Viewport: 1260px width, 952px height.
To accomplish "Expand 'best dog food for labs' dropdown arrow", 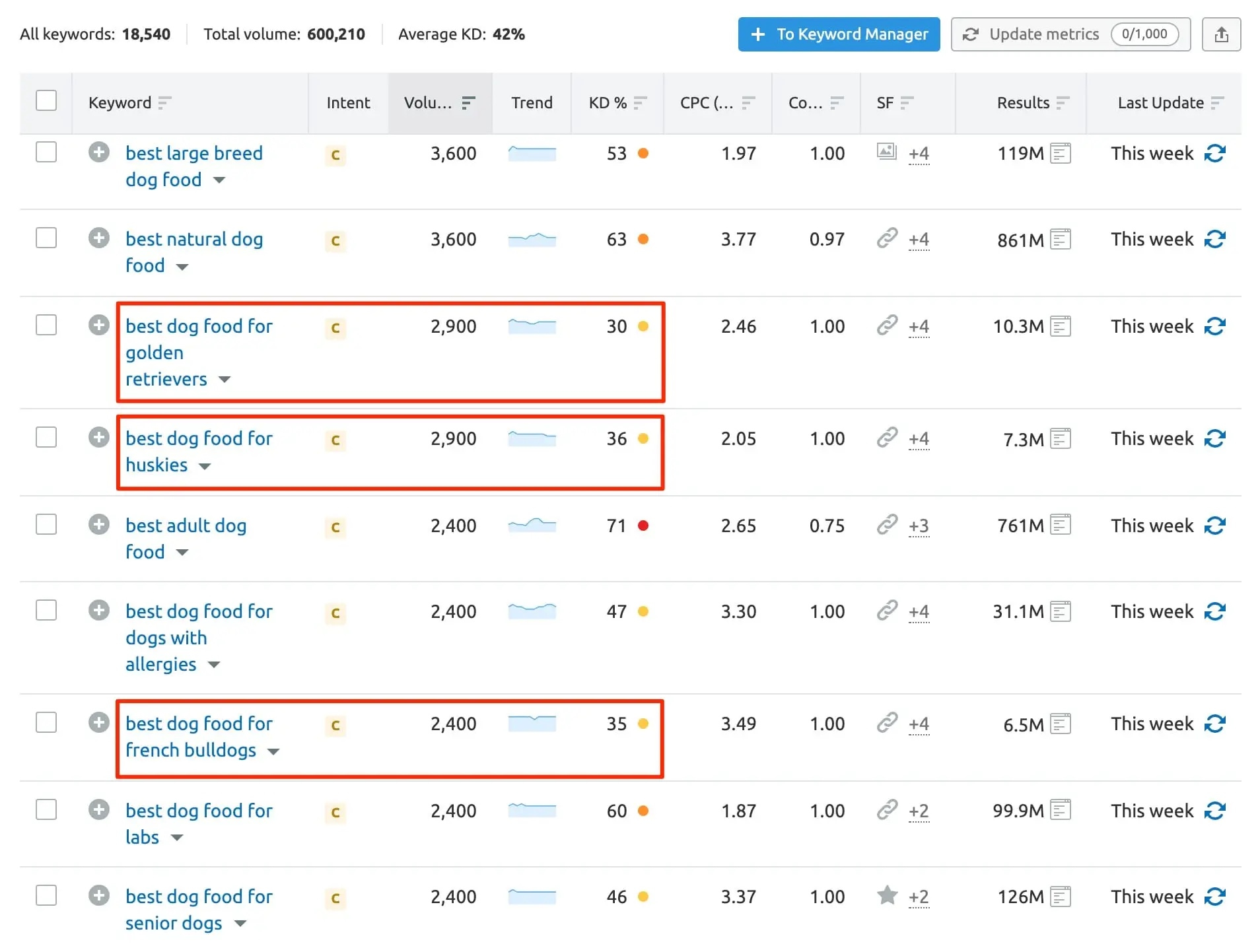I will coord(176,838).
